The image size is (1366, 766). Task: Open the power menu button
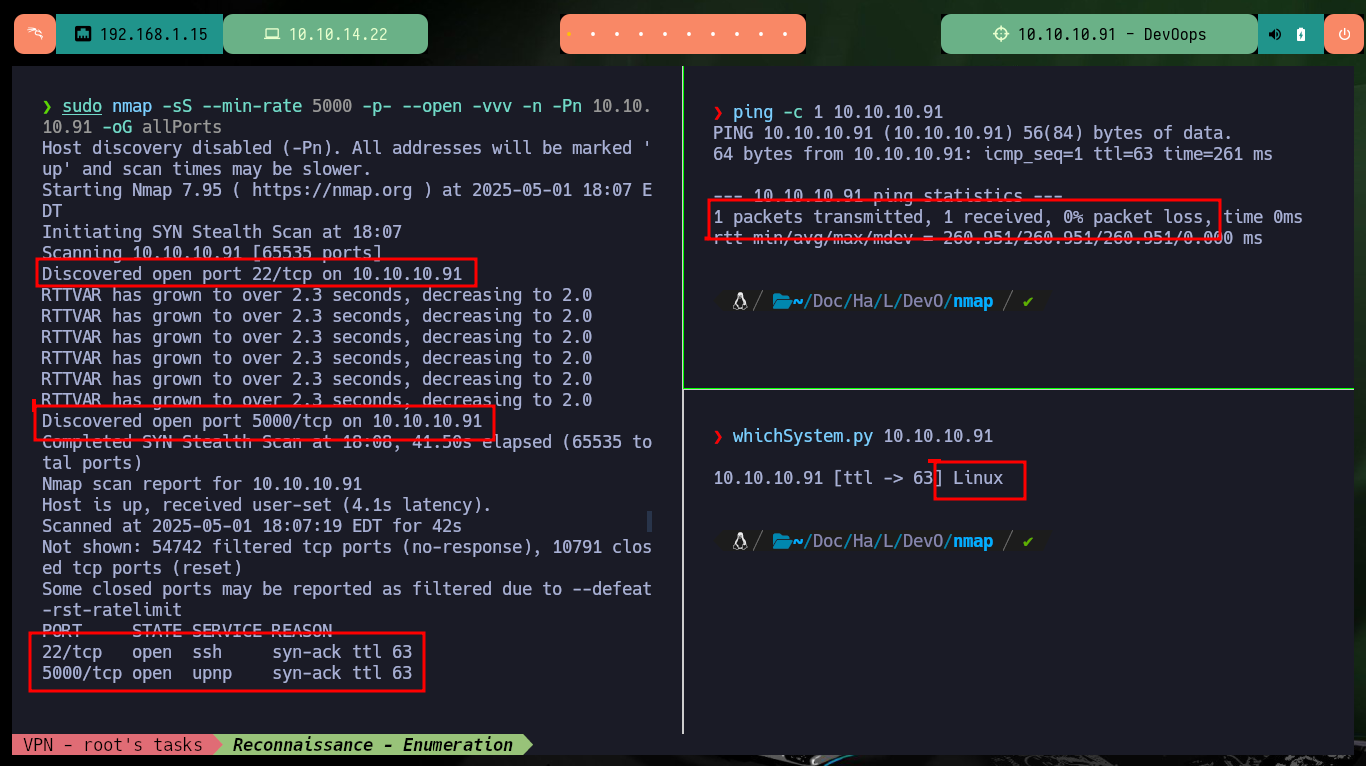(1343, 34)
